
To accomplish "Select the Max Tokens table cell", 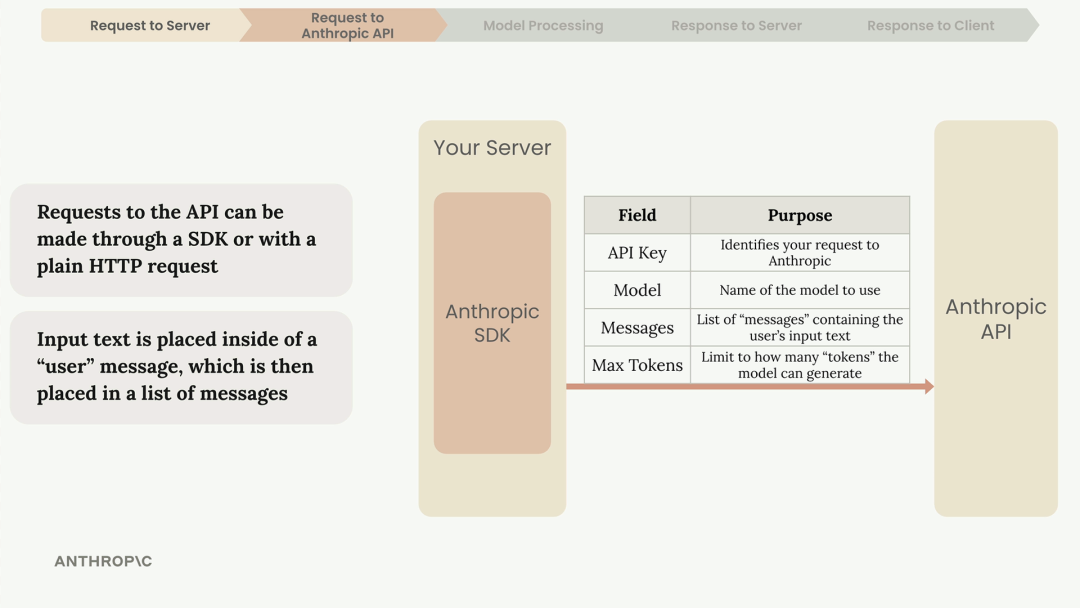I will [x=637, y=365].
